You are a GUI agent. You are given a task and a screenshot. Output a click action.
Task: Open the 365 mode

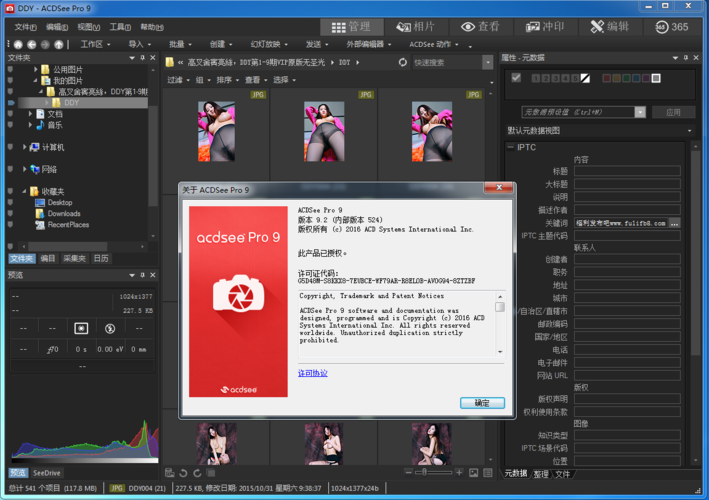coord(672,27)
